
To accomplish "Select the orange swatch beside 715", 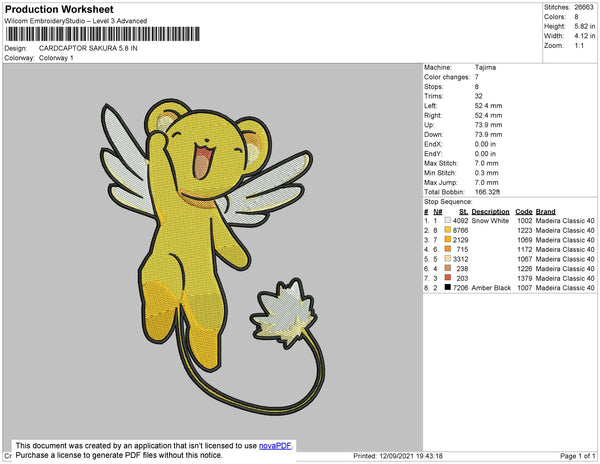I will (x=448, y=249).
